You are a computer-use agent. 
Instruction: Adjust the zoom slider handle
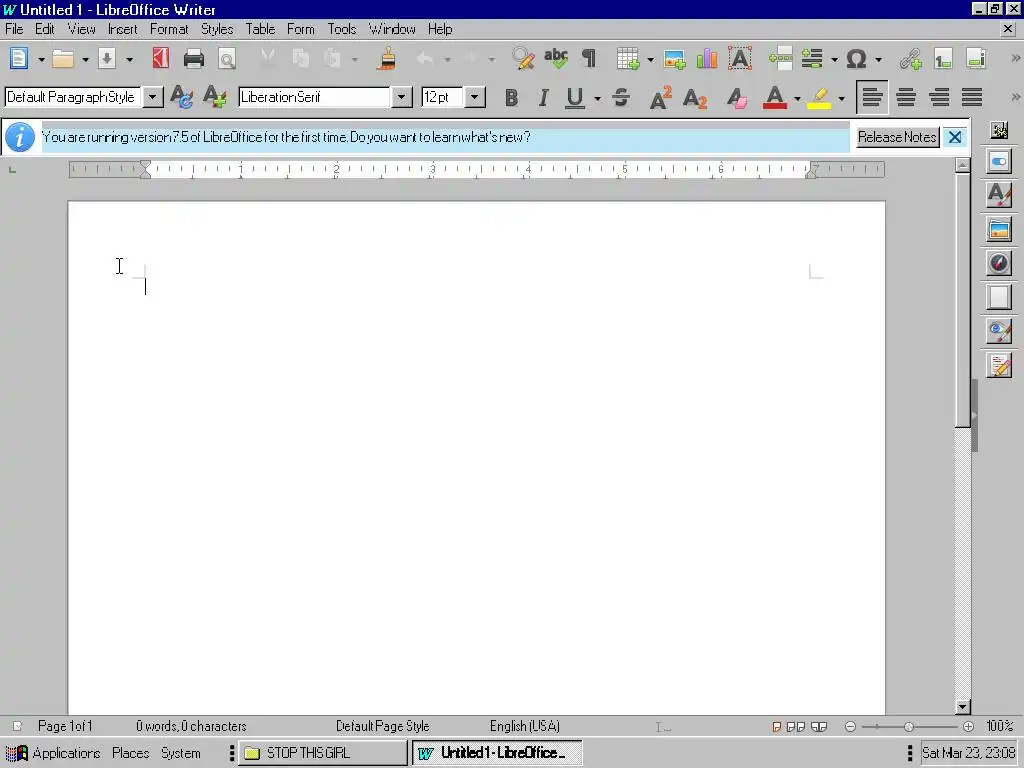click(x=908, y=726)
